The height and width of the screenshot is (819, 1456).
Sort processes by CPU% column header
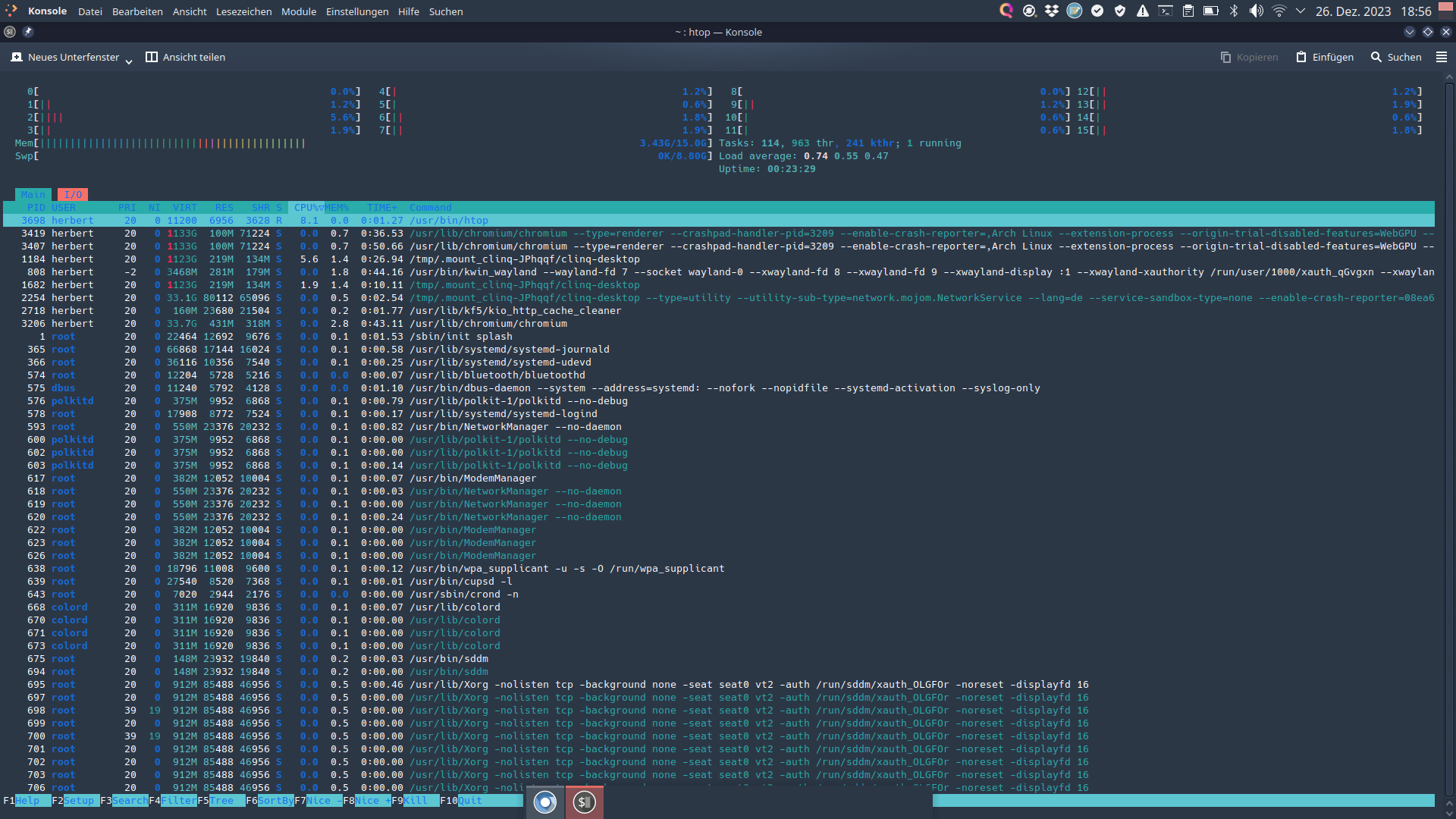(x=306, y=207)
